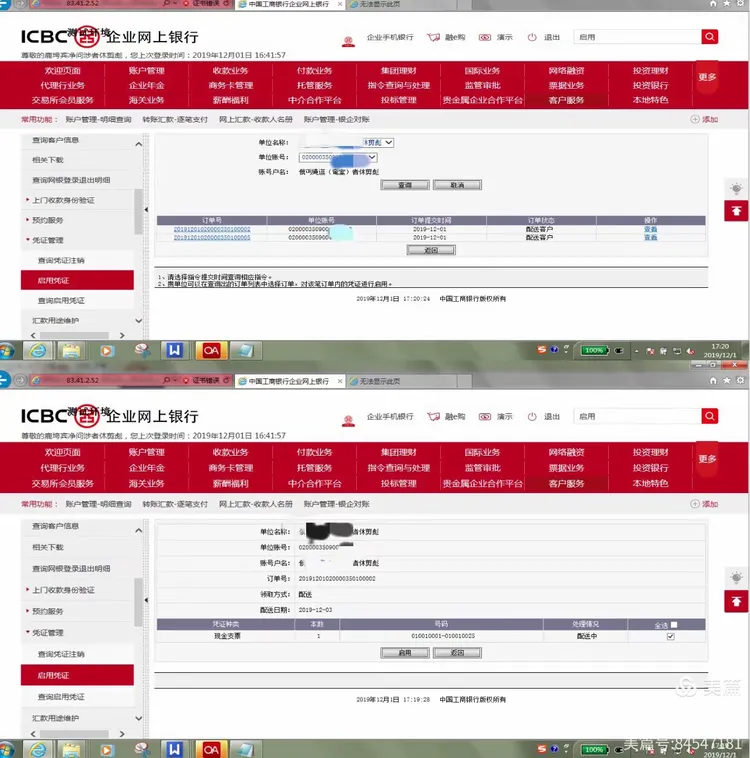Open 客户服务 menu in the lower window
750x758 pixels.
point(566,483)
